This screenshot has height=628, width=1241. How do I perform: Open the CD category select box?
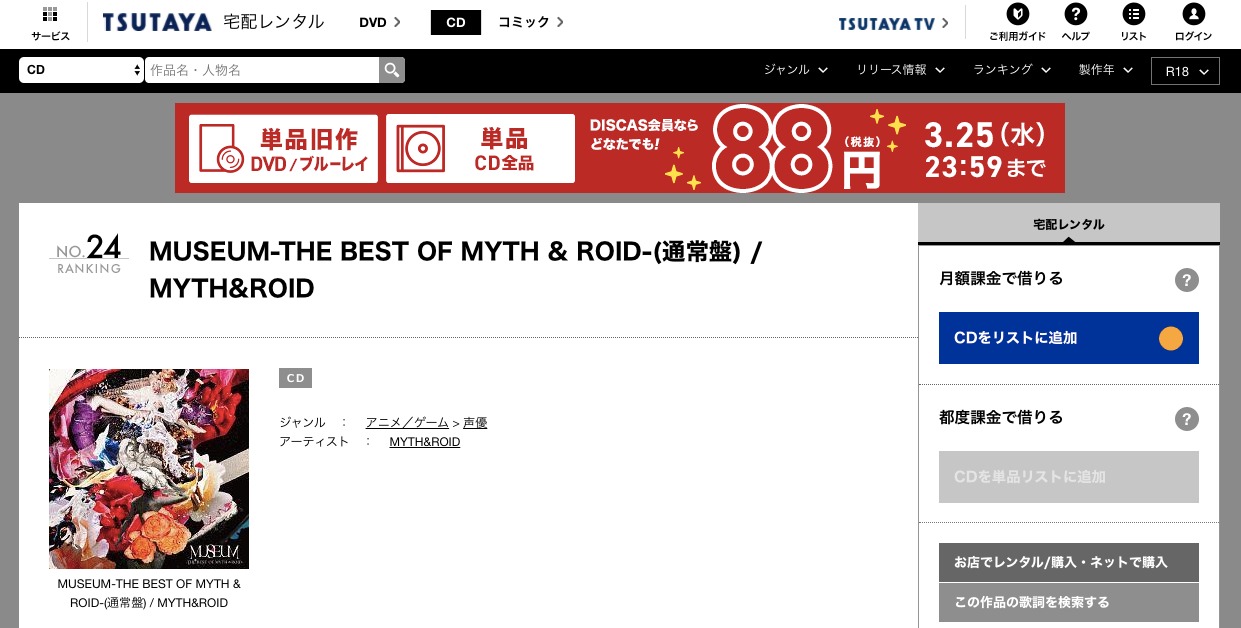click(82, 70)
